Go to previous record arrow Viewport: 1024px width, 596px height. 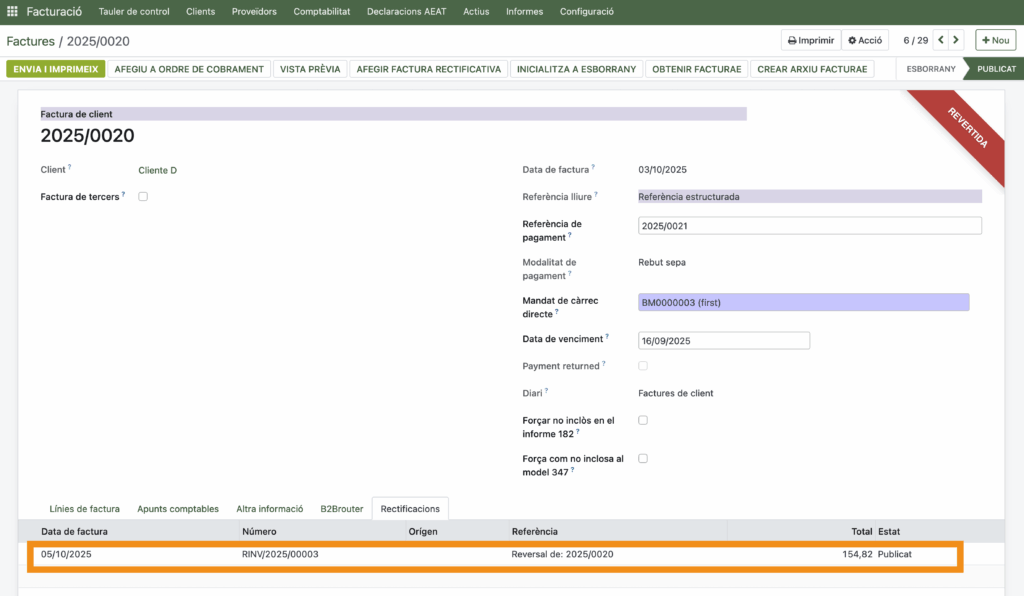coord(940,40)
